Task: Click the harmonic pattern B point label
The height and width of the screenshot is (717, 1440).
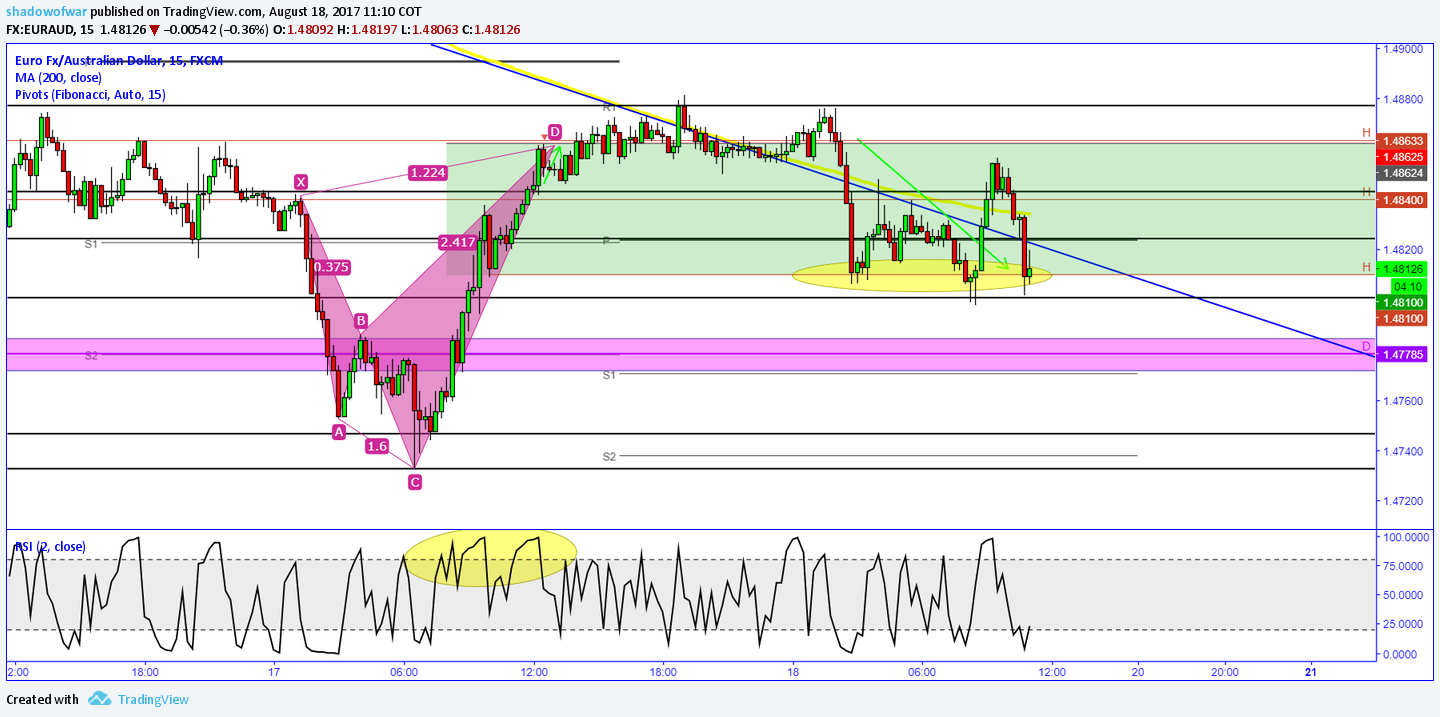Action: (x=361, y=321)
